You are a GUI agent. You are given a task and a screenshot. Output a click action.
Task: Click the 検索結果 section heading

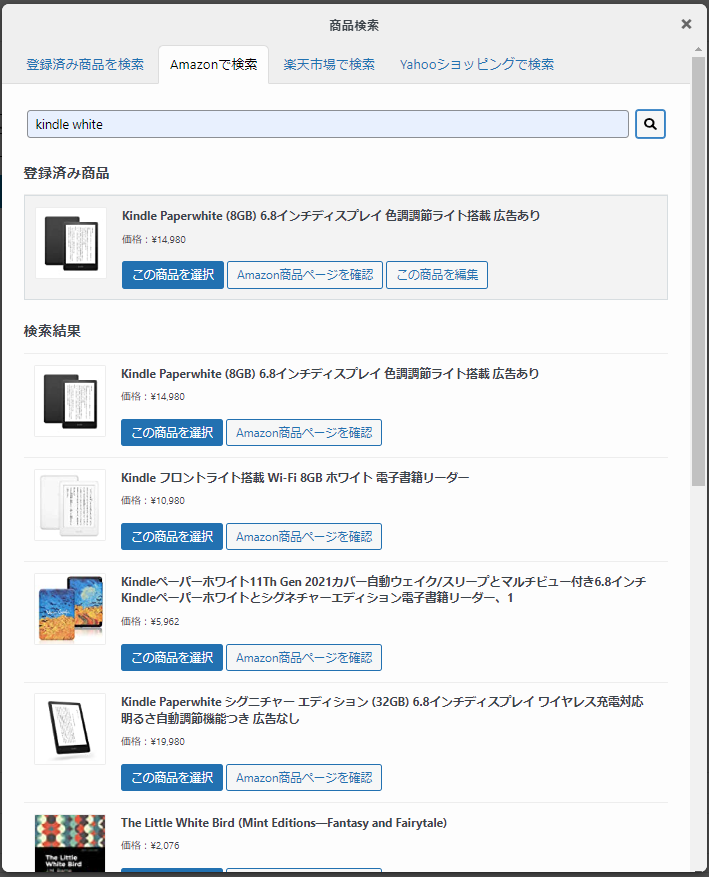52,331
